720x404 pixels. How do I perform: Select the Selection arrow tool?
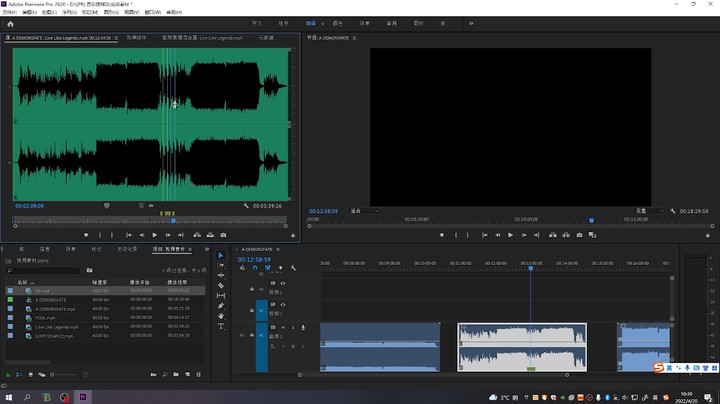[221, 255]
